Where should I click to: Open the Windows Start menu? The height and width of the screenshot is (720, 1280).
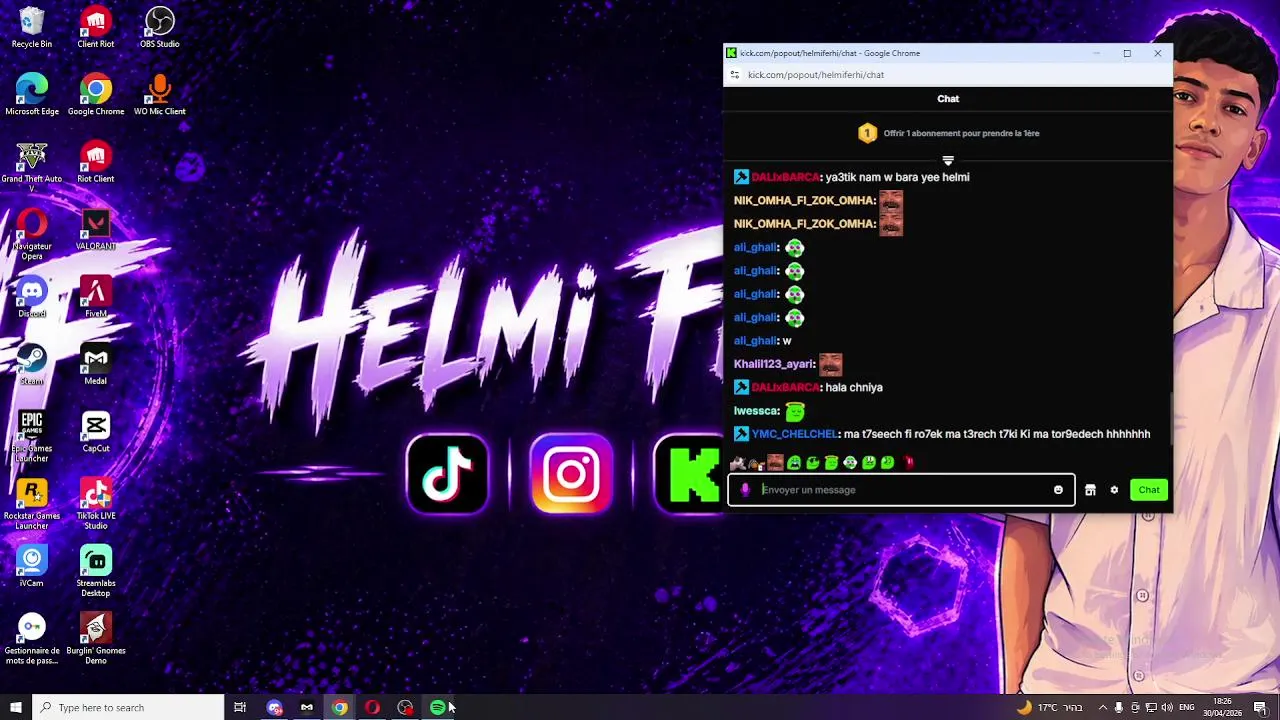point(15,707)
